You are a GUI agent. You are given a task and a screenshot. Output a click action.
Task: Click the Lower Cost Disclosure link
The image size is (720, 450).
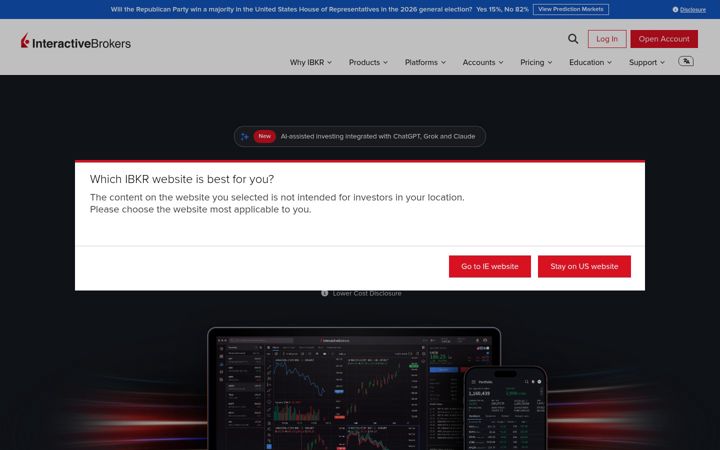click(x=367, y=293)
